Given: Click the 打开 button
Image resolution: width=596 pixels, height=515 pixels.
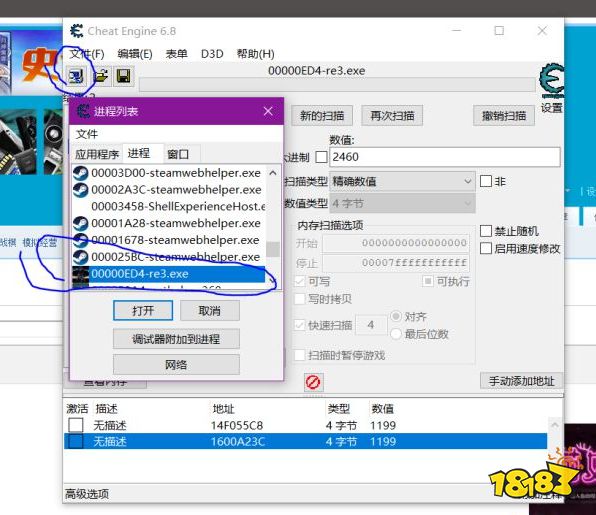Looking at the screenshot, I should click(x=143, y=311).
